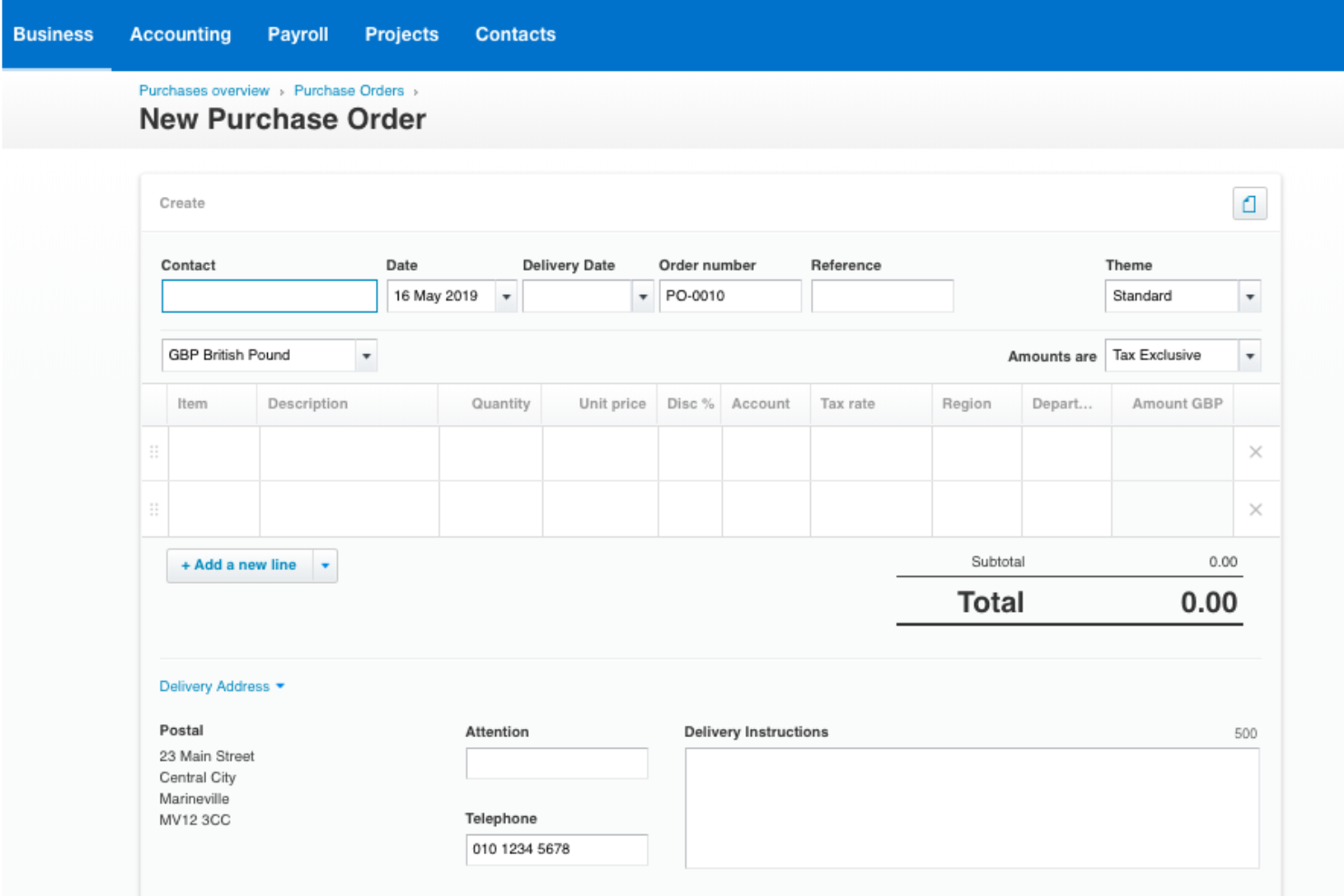Click the Date field showing 16 May 2019
Image resolution: width=1344 pixels, height=896 pixels.
[x=441, y=296]
